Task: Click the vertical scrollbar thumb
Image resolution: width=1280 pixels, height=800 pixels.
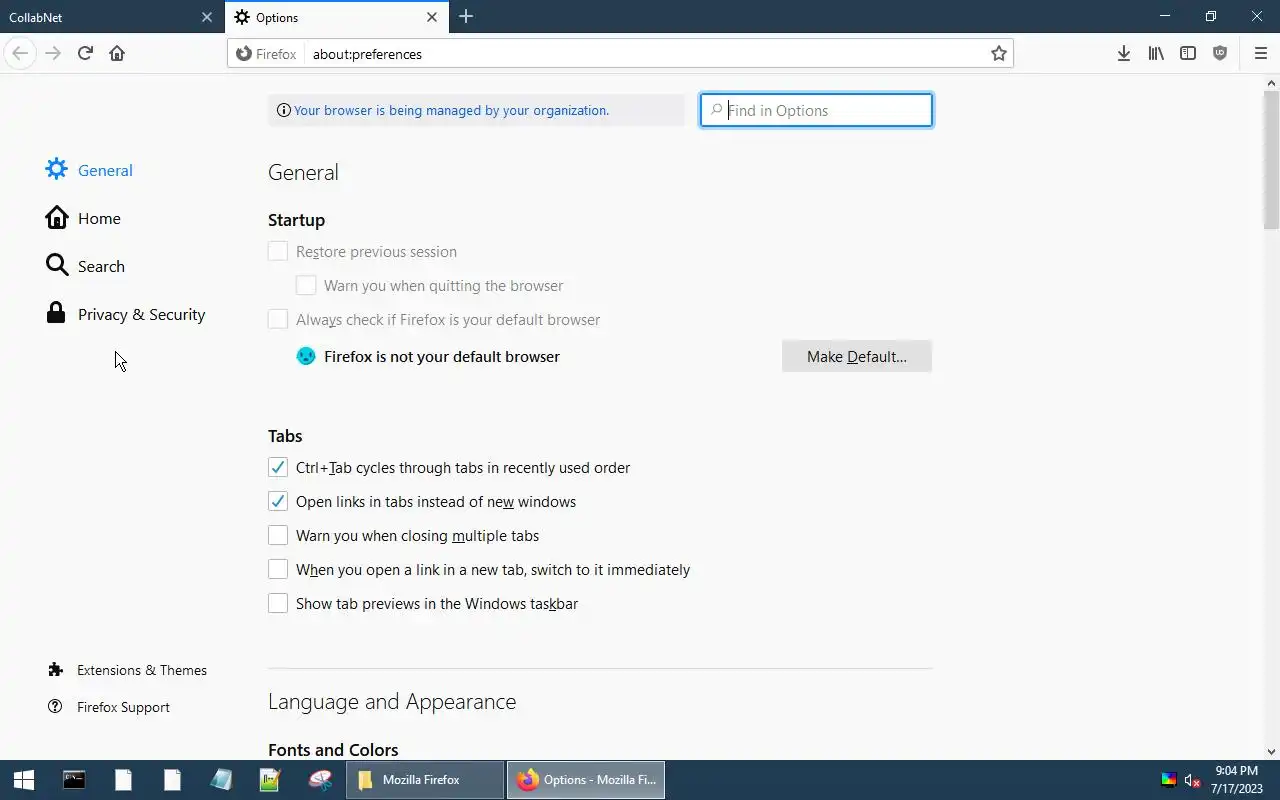Action: (1271, 160)
